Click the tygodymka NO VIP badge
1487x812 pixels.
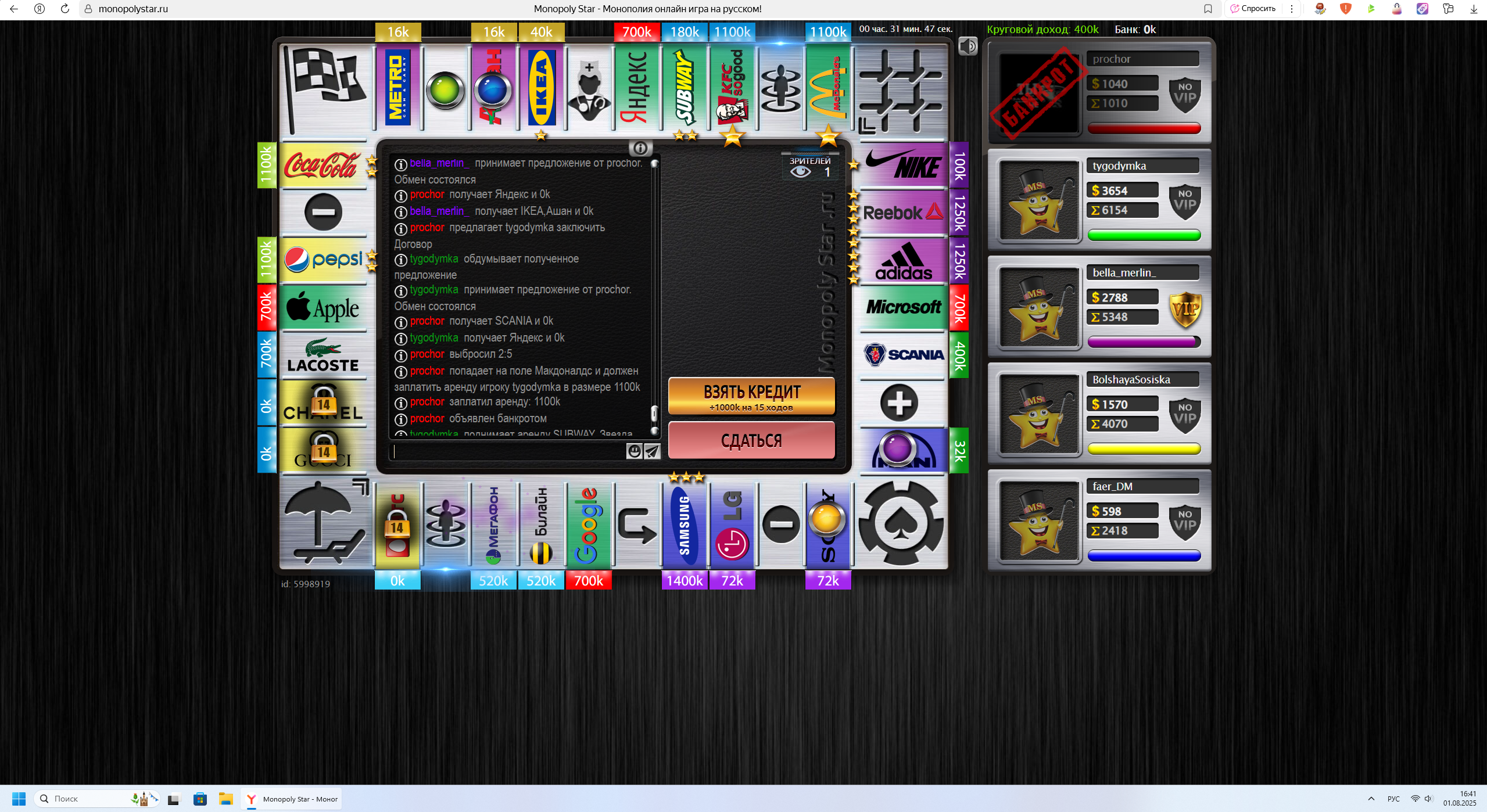pyautogui.click(x=1185, y=201)
